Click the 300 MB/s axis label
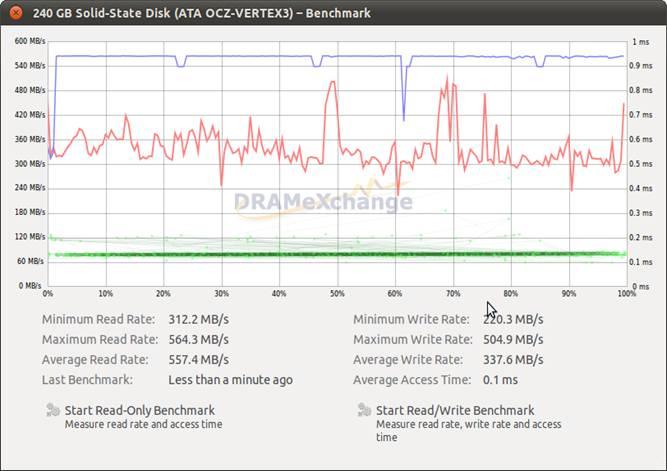 tap(30, 164)
